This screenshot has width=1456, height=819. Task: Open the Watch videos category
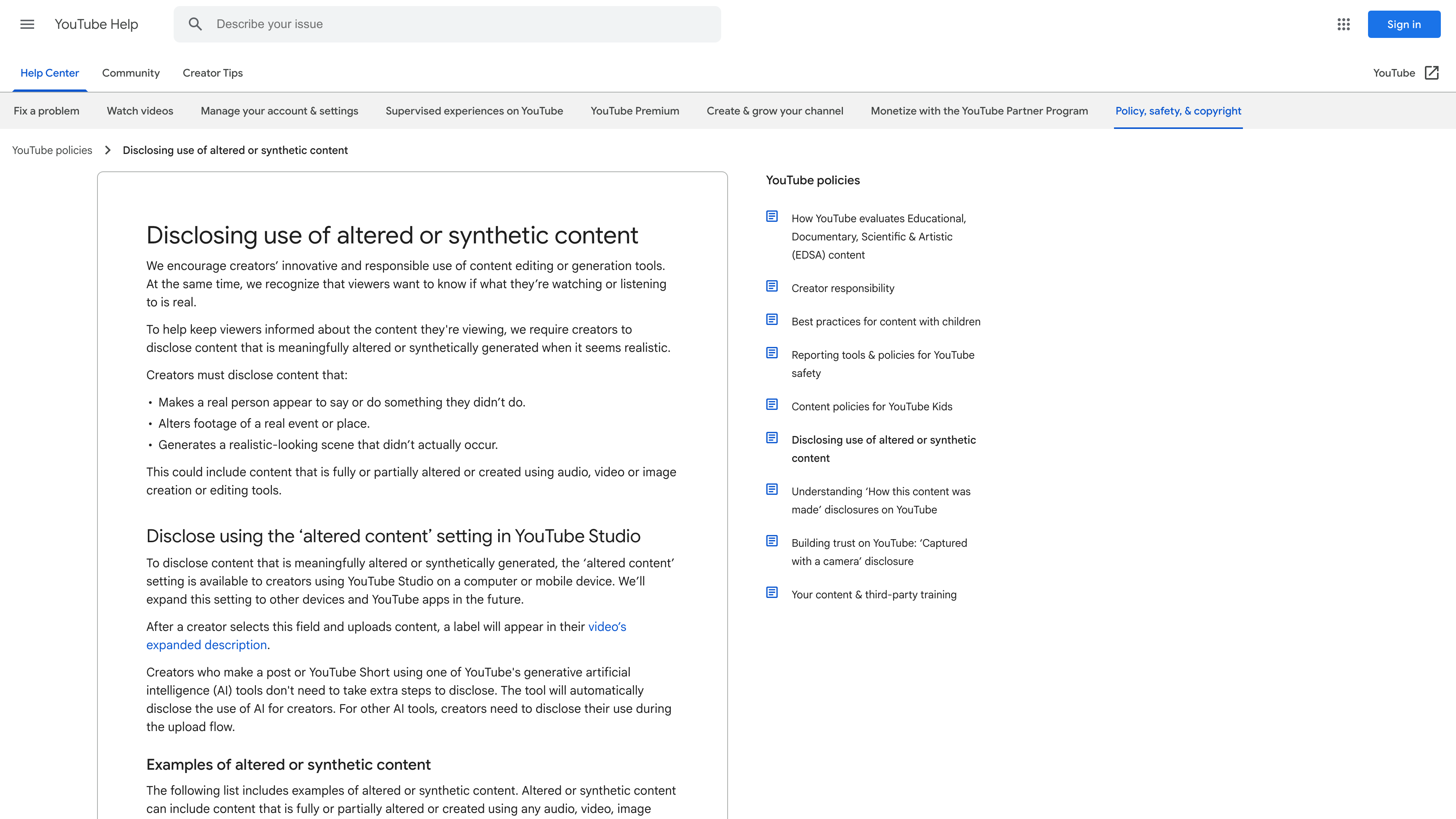point(140,111)
